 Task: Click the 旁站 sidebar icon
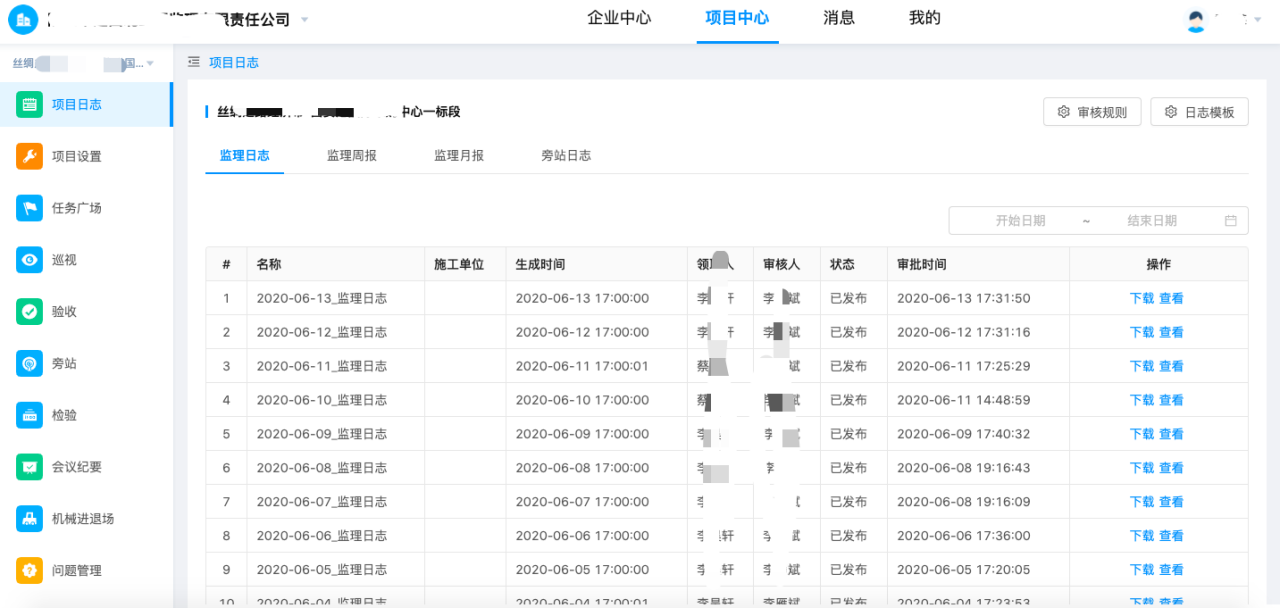[x=29, y=363]
